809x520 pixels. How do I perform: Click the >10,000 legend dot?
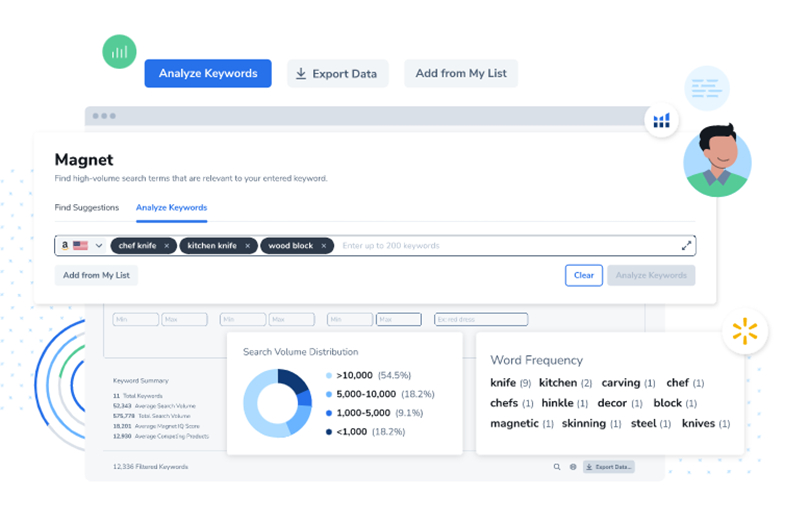click(329, 376)
